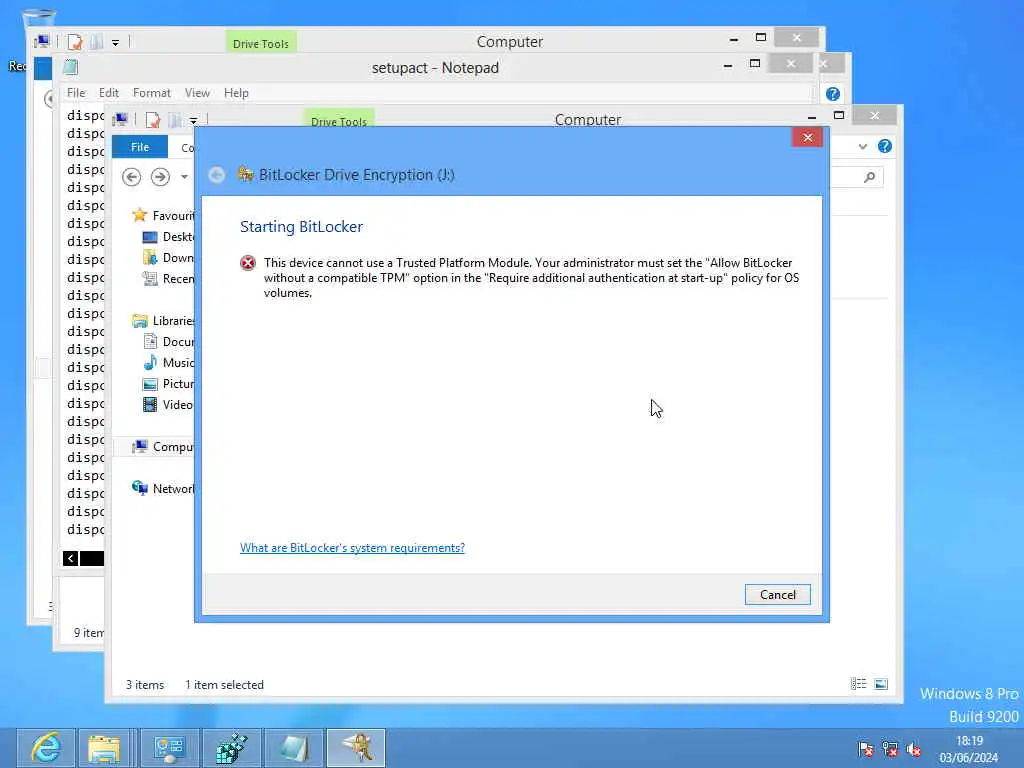Switch to details view icon in status bar
Screen dimensions: 1024x768
click(x=859, y=684)
